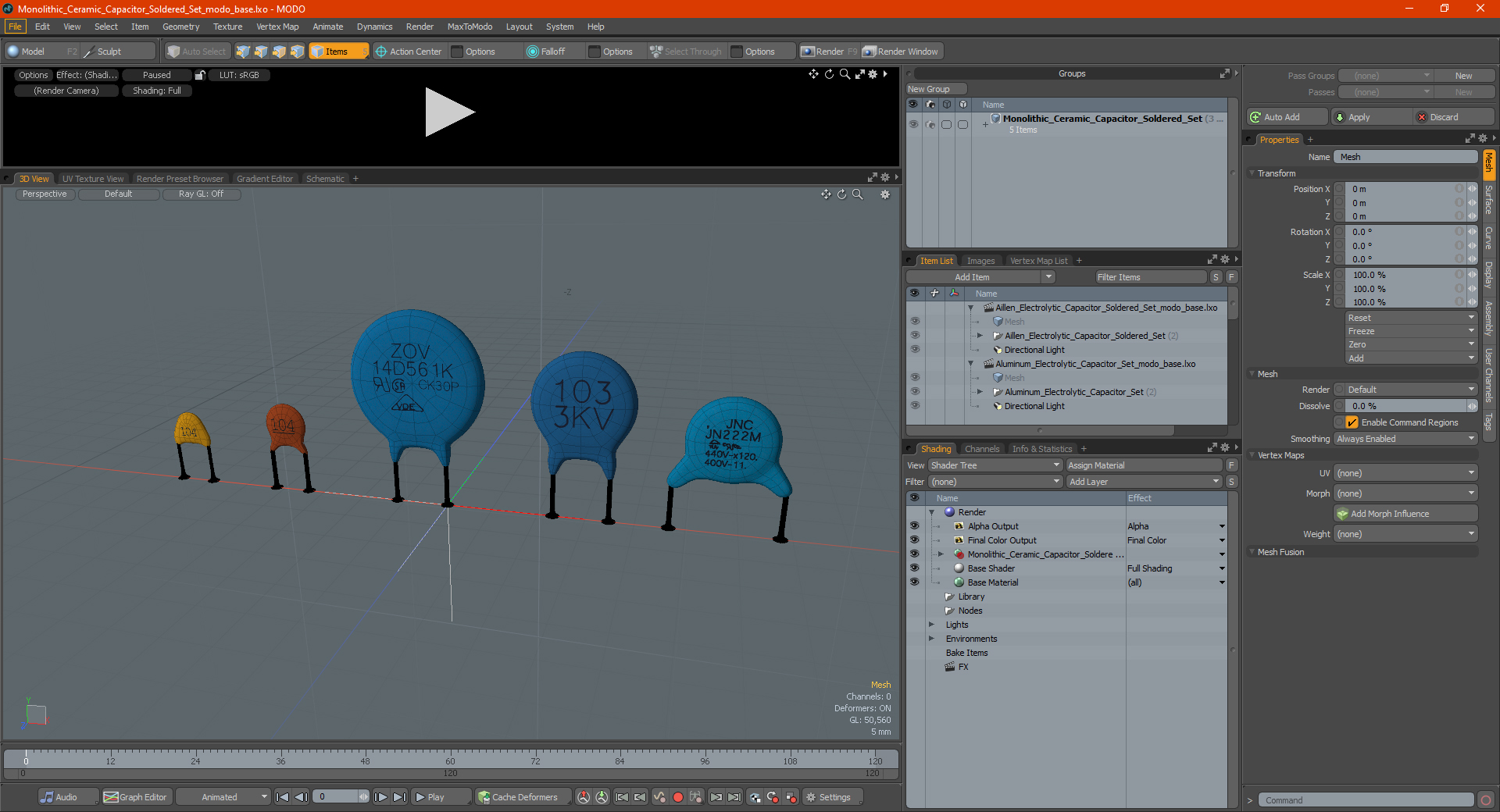Toggle visibility of Base Shader

(914, 568)
